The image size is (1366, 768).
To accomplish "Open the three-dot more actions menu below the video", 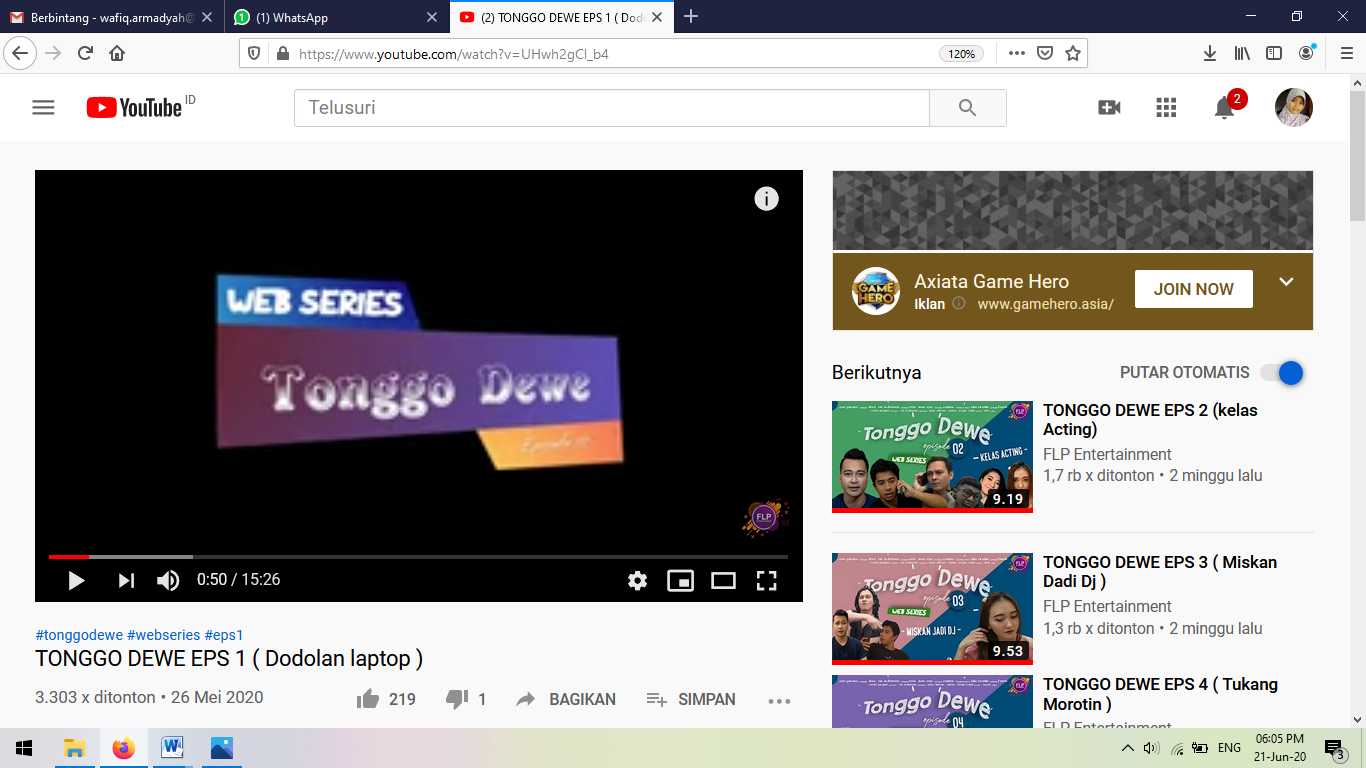I will tap(779, 701).
